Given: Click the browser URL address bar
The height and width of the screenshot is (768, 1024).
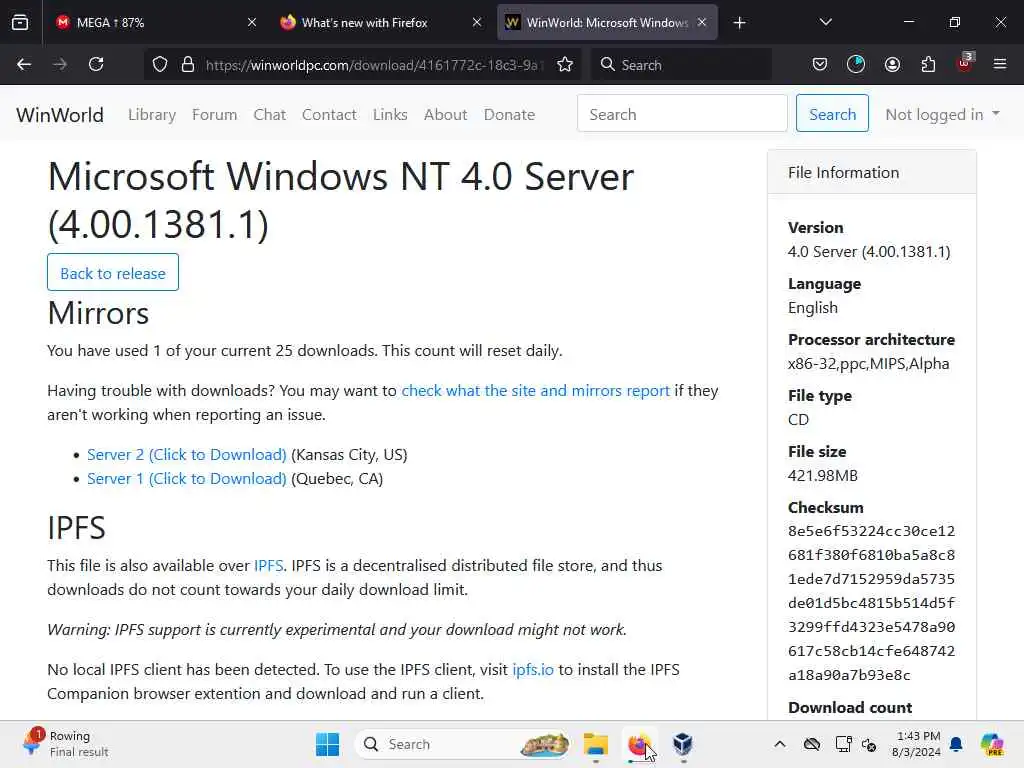Looking at the screenshot, I should click(372, 65).
